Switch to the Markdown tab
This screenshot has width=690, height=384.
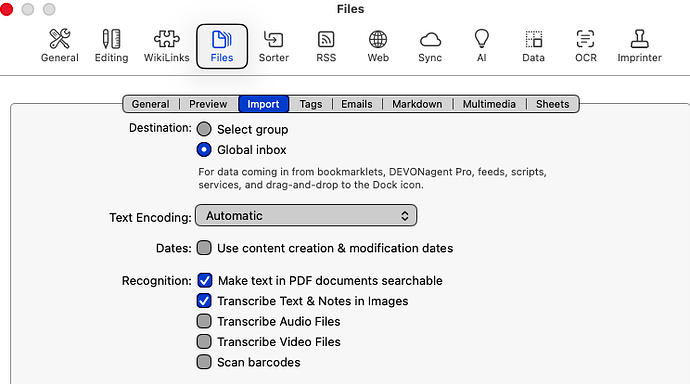pyautogui.click(x=417, y=104)
